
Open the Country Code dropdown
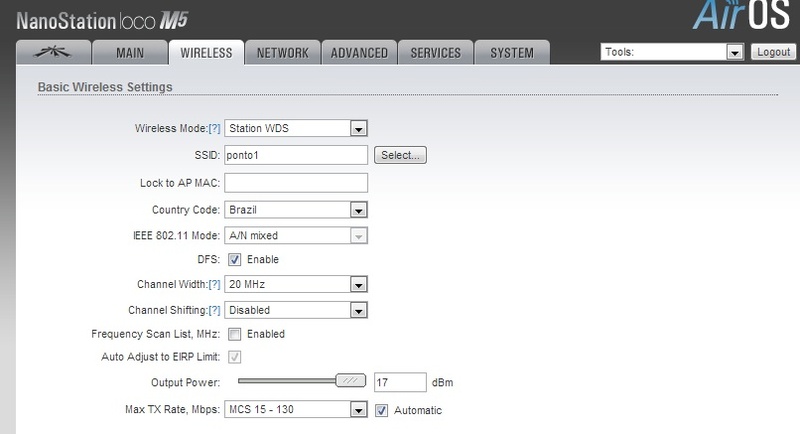click(x=296, y=210)
